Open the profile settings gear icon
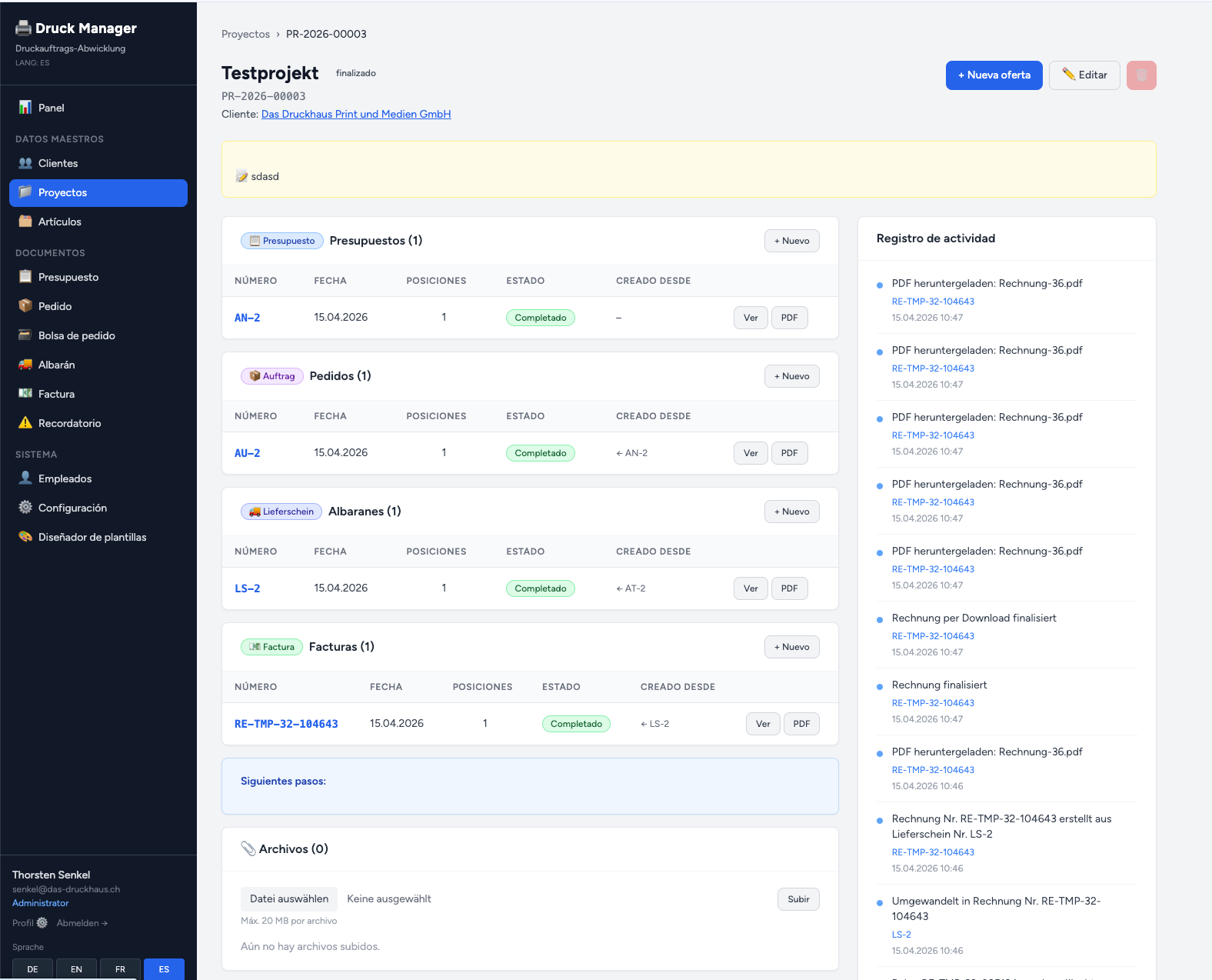Viewport: 1212px width, 980px height. tap(42, 922)
